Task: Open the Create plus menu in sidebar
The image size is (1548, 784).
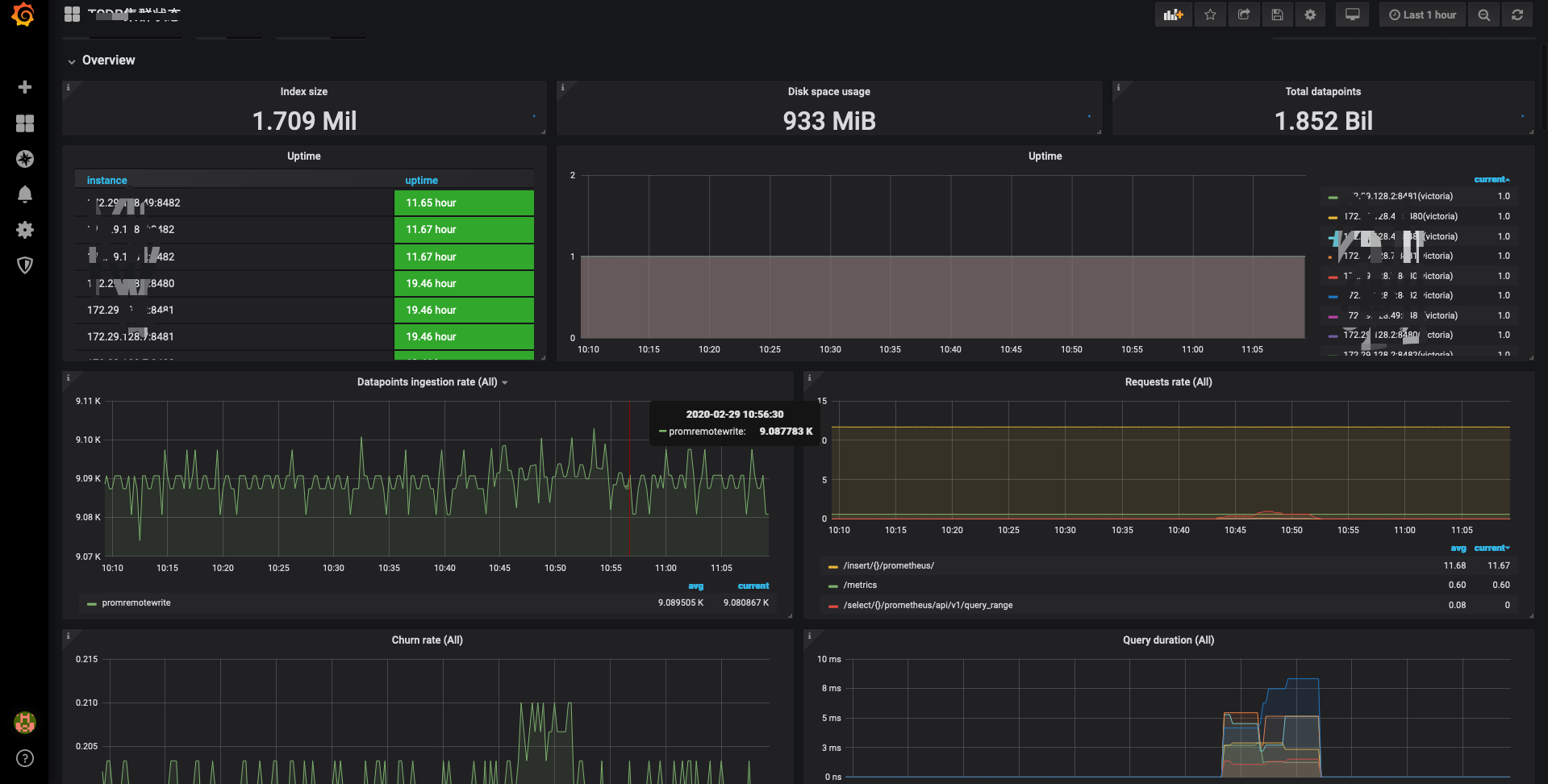Action: point(25,87)
